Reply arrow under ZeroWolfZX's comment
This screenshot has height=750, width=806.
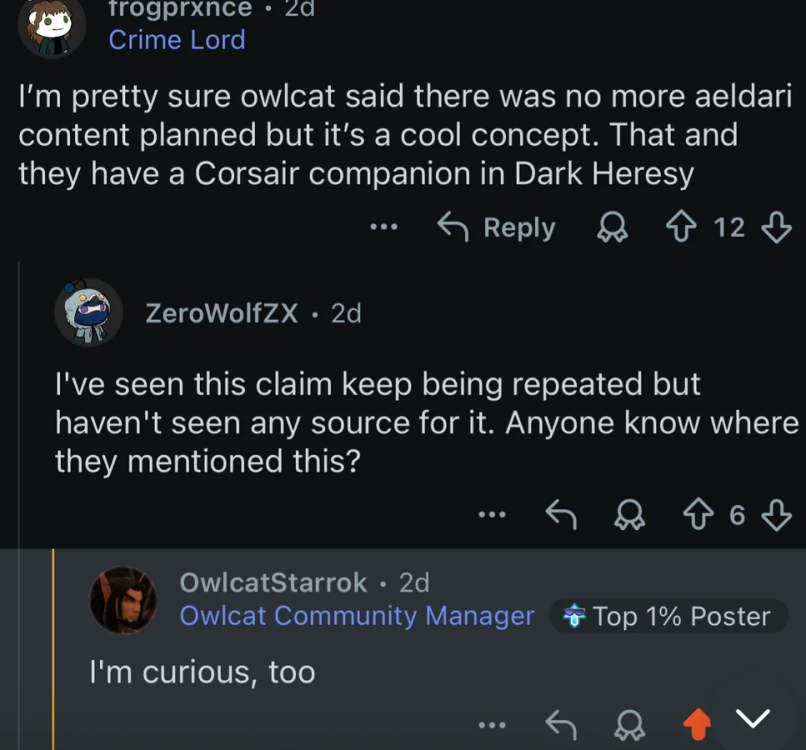tap(561, 514)
